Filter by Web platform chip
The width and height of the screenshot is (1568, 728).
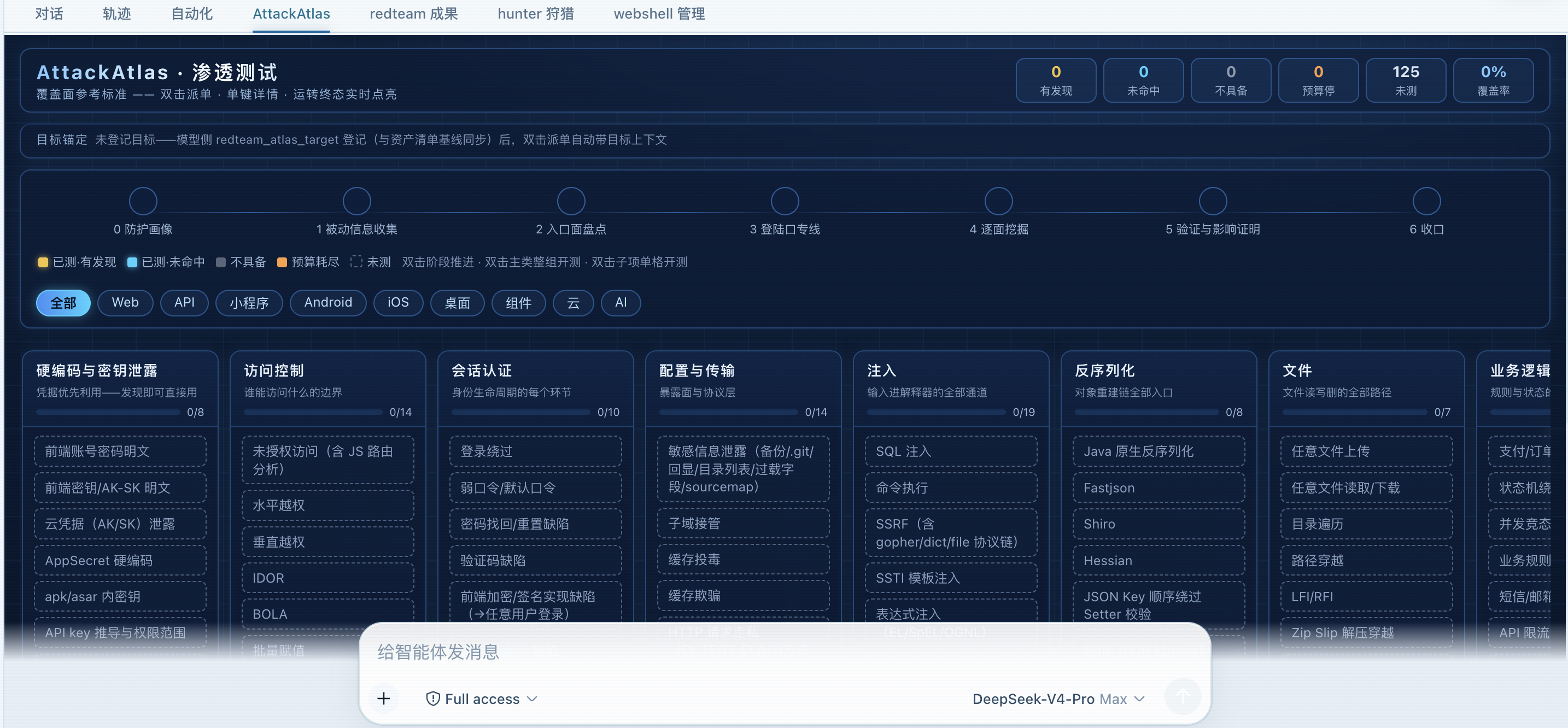coord(125,303)
